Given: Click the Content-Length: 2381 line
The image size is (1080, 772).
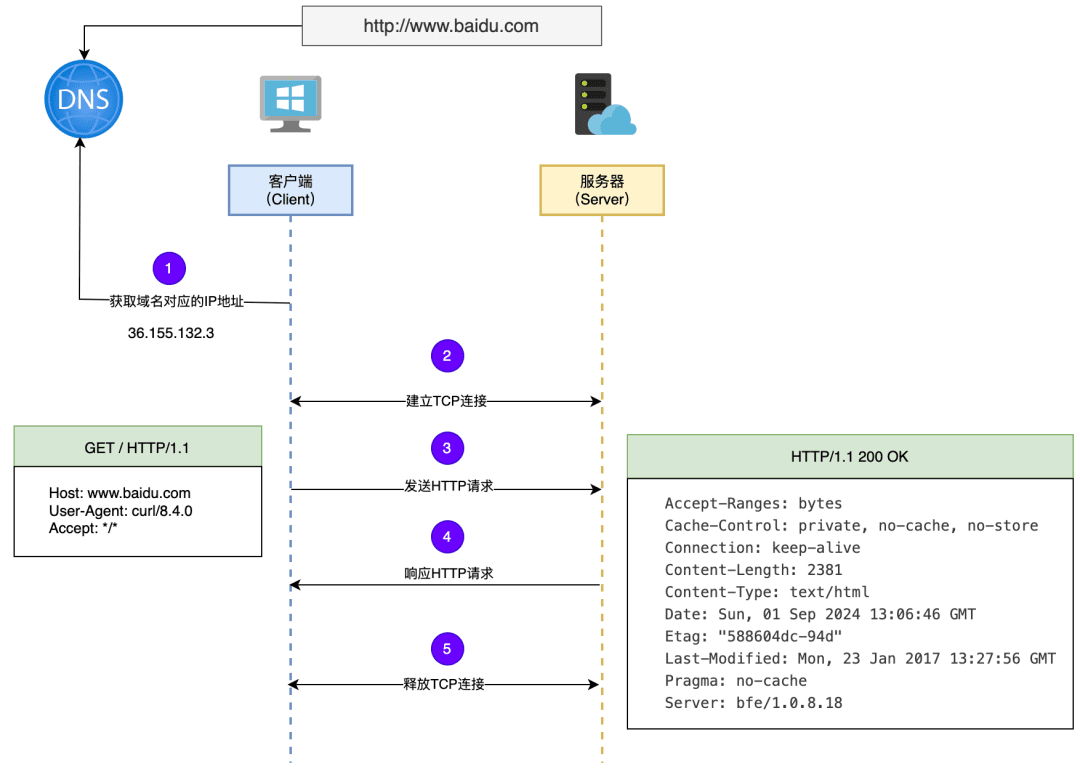Looking at the screenshot, I should (754, 570).
